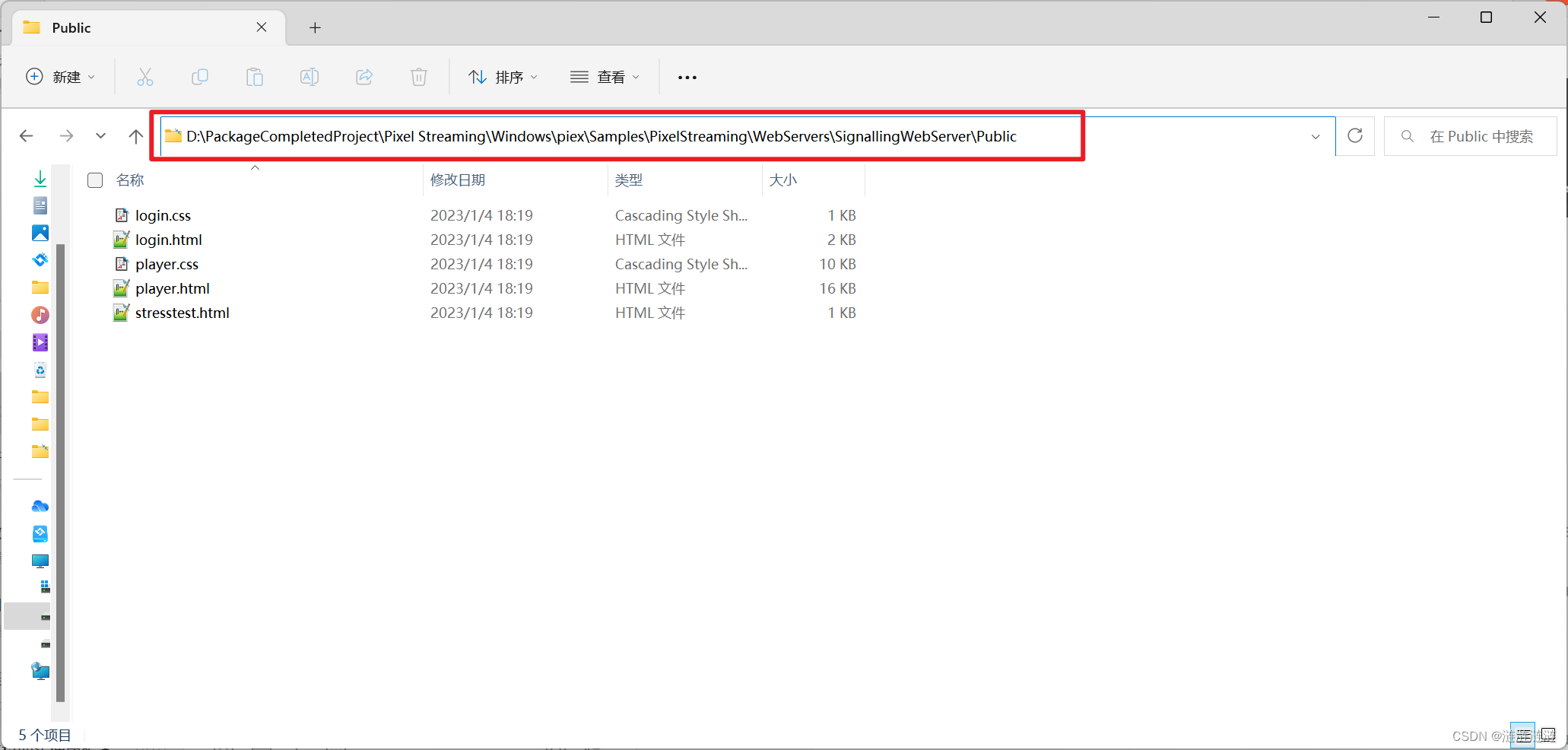Image resolution: width=1568 pixels, height=750 pixels.
Task: Expand recent locations chevron
Action: click(x=100, y=136)
